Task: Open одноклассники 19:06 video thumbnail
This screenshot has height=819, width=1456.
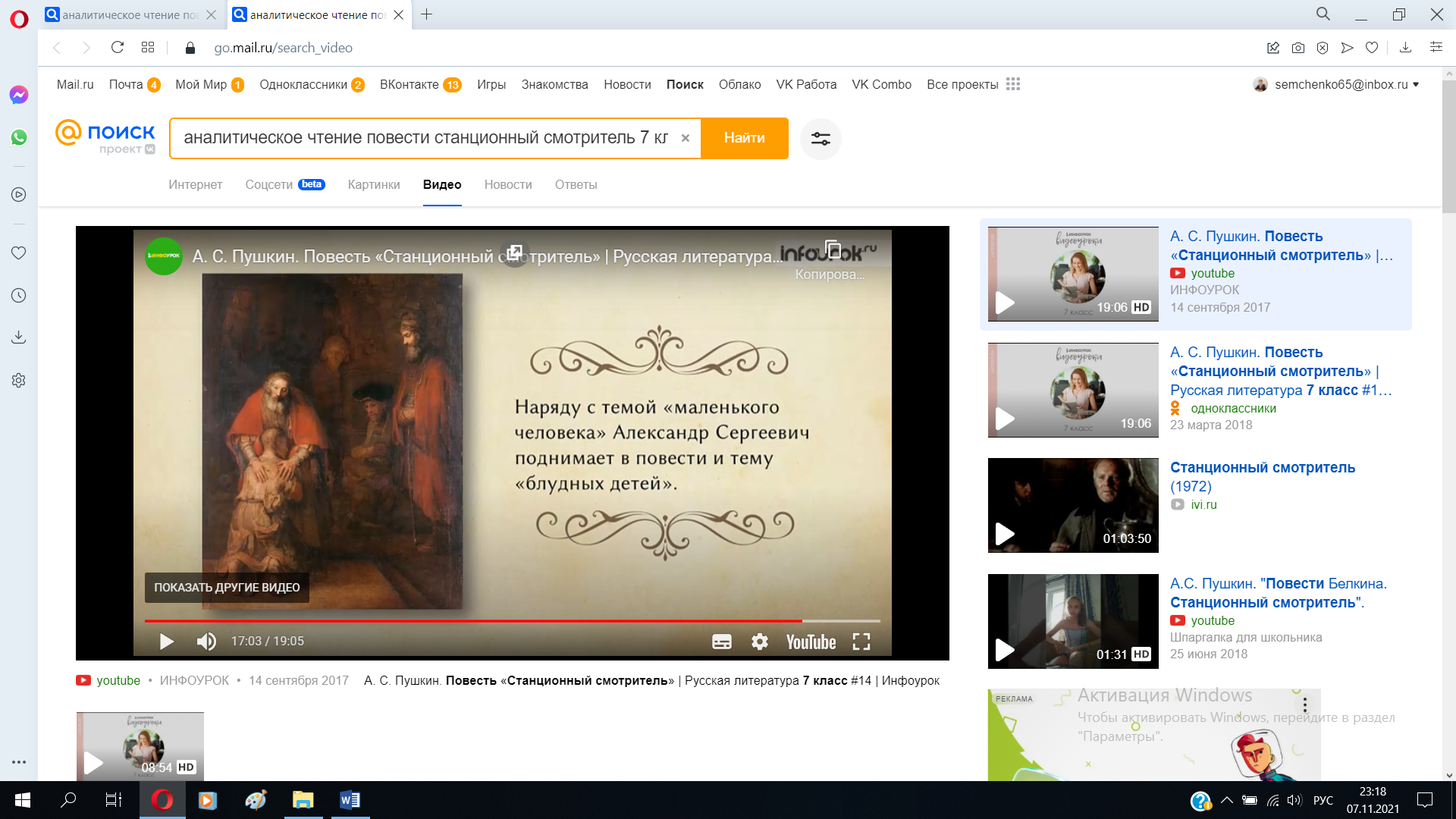Action: tap(1073, 390)
